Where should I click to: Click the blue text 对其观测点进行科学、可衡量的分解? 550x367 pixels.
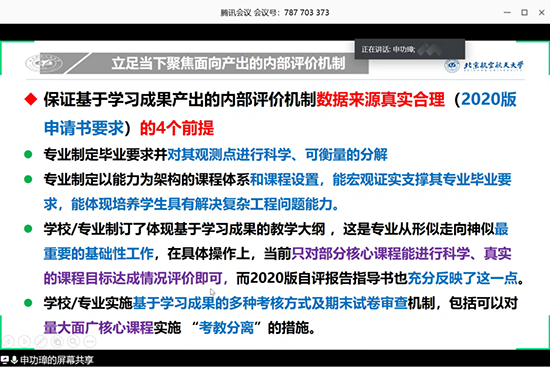click(277, 154)
